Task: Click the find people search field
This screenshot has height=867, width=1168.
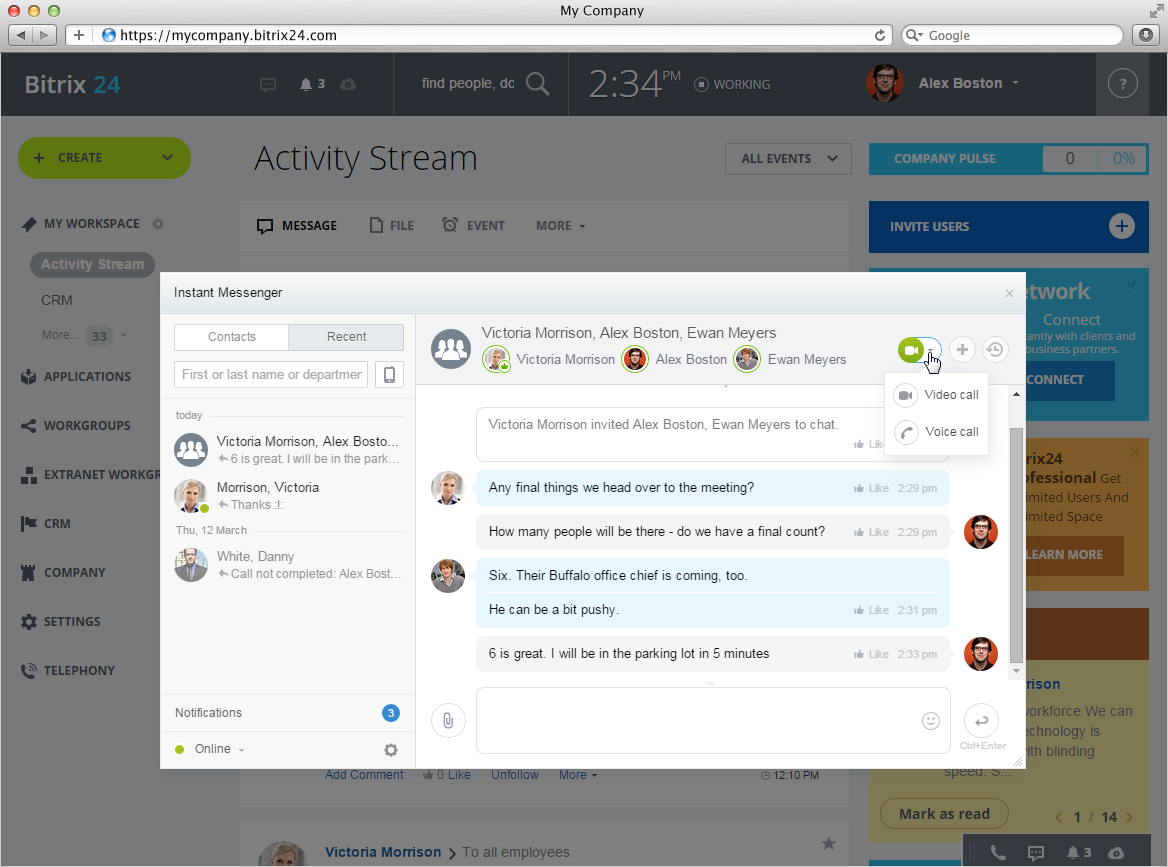Action: click(468, 83)
